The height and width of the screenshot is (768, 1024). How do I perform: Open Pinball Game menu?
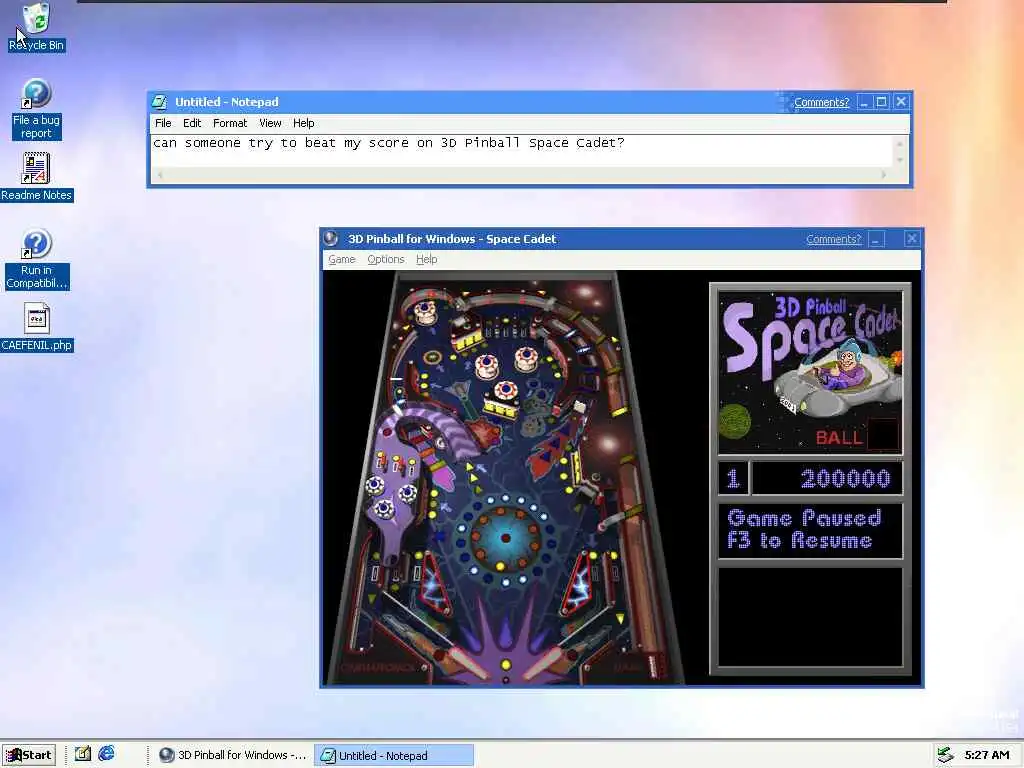[342, 259]
